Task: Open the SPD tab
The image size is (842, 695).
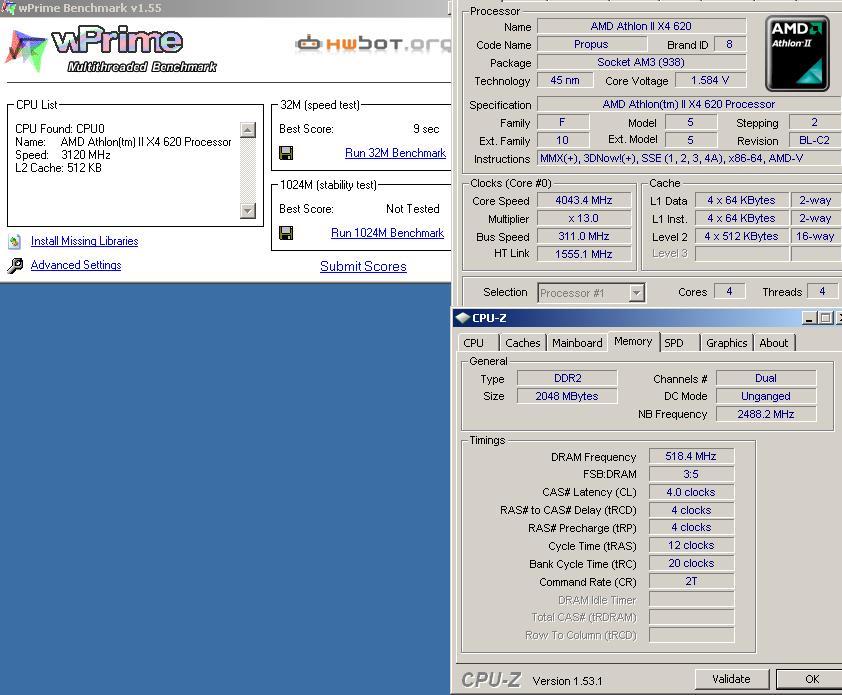Action: pos(679,343)
